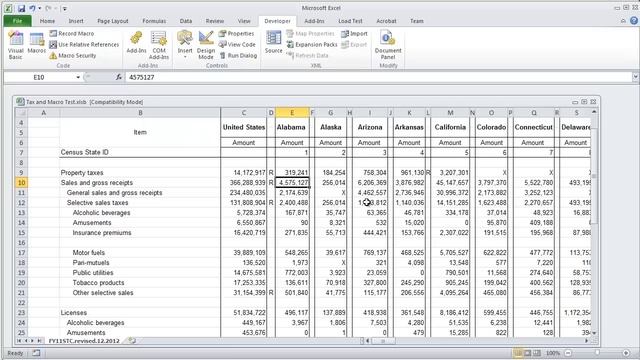Screen dimensions: 640x360
Task: Click the vertical scrollbar down arrow
Action: point(594,333)
